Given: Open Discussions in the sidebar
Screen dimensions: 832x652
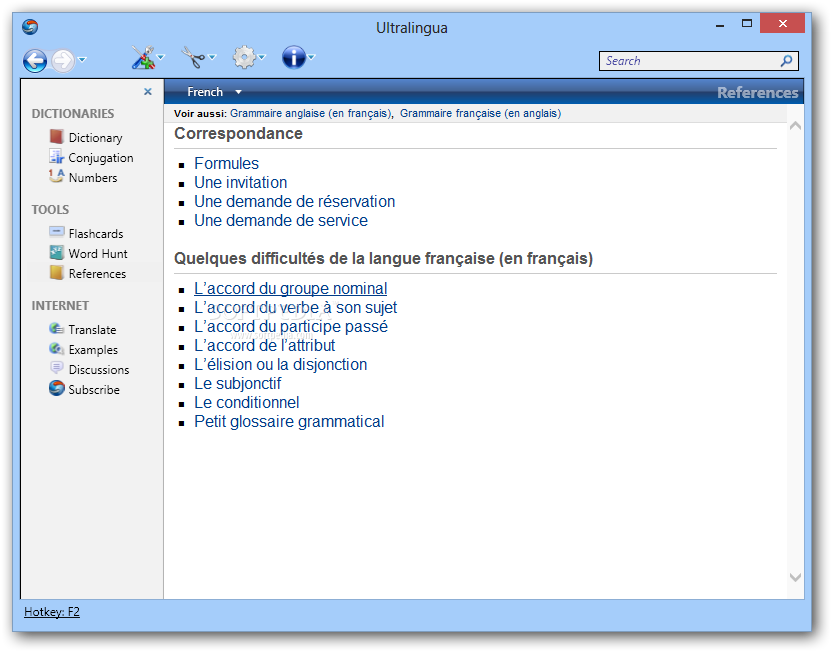Looking at the screenshot, I should (x=99, y=370).
